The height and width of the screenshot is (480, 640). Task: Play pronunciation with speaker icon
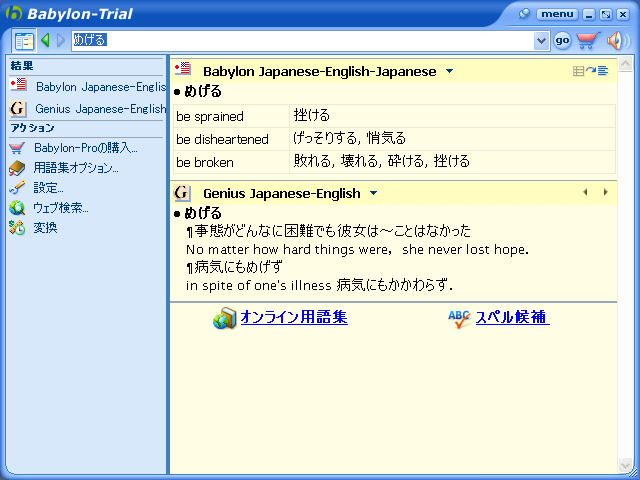tap(617, 40)
